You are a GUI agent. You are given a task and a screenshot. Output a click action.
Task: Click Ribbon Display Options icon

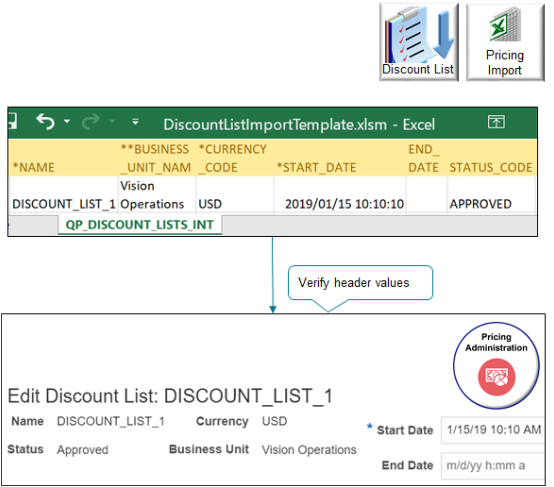(x=496, y=122)
